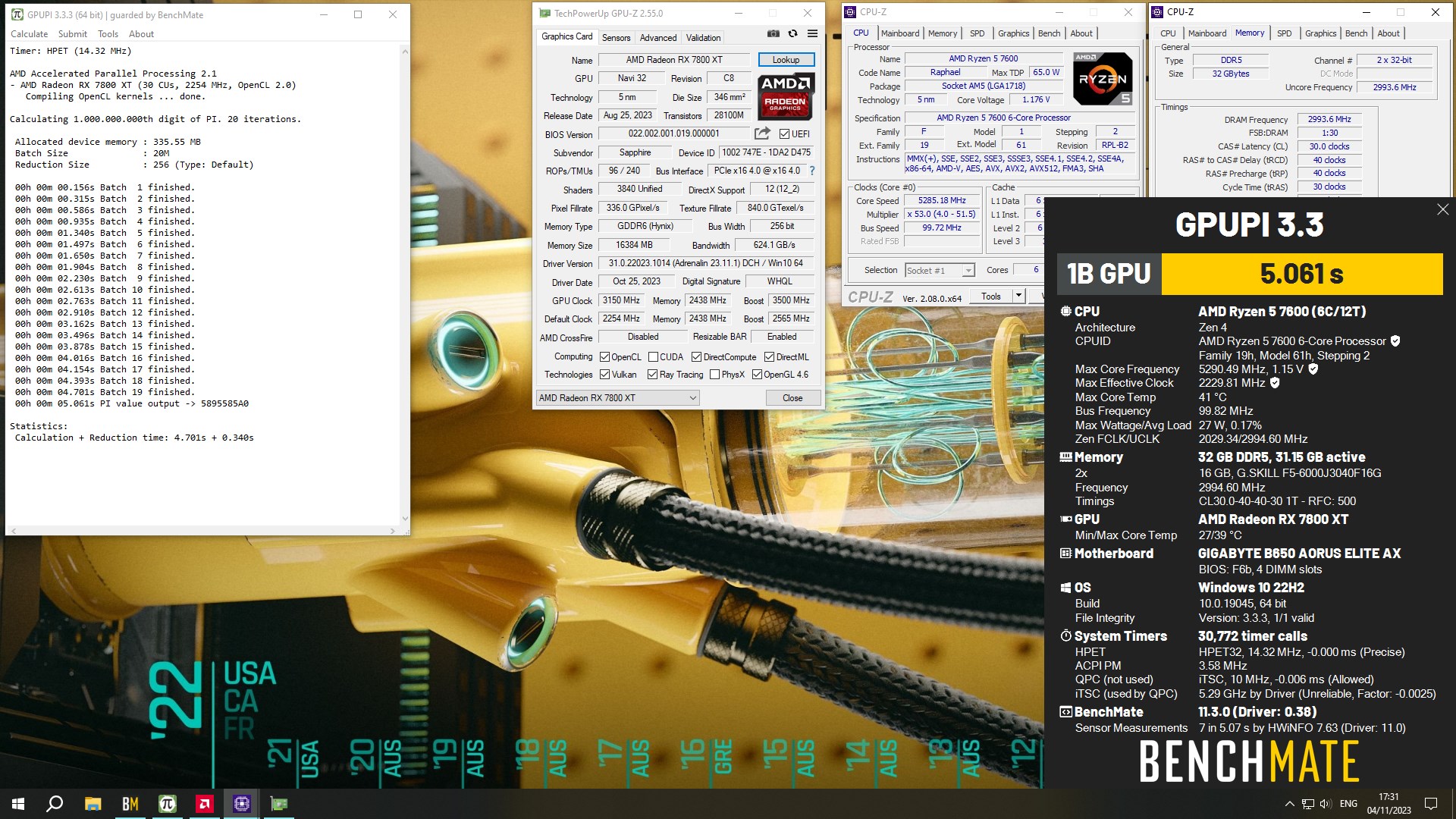Screen dimensions: 1456x819
Task: Expand the CPU-Z Tools dropdown arrow
Action: (x=1018, y=296)
